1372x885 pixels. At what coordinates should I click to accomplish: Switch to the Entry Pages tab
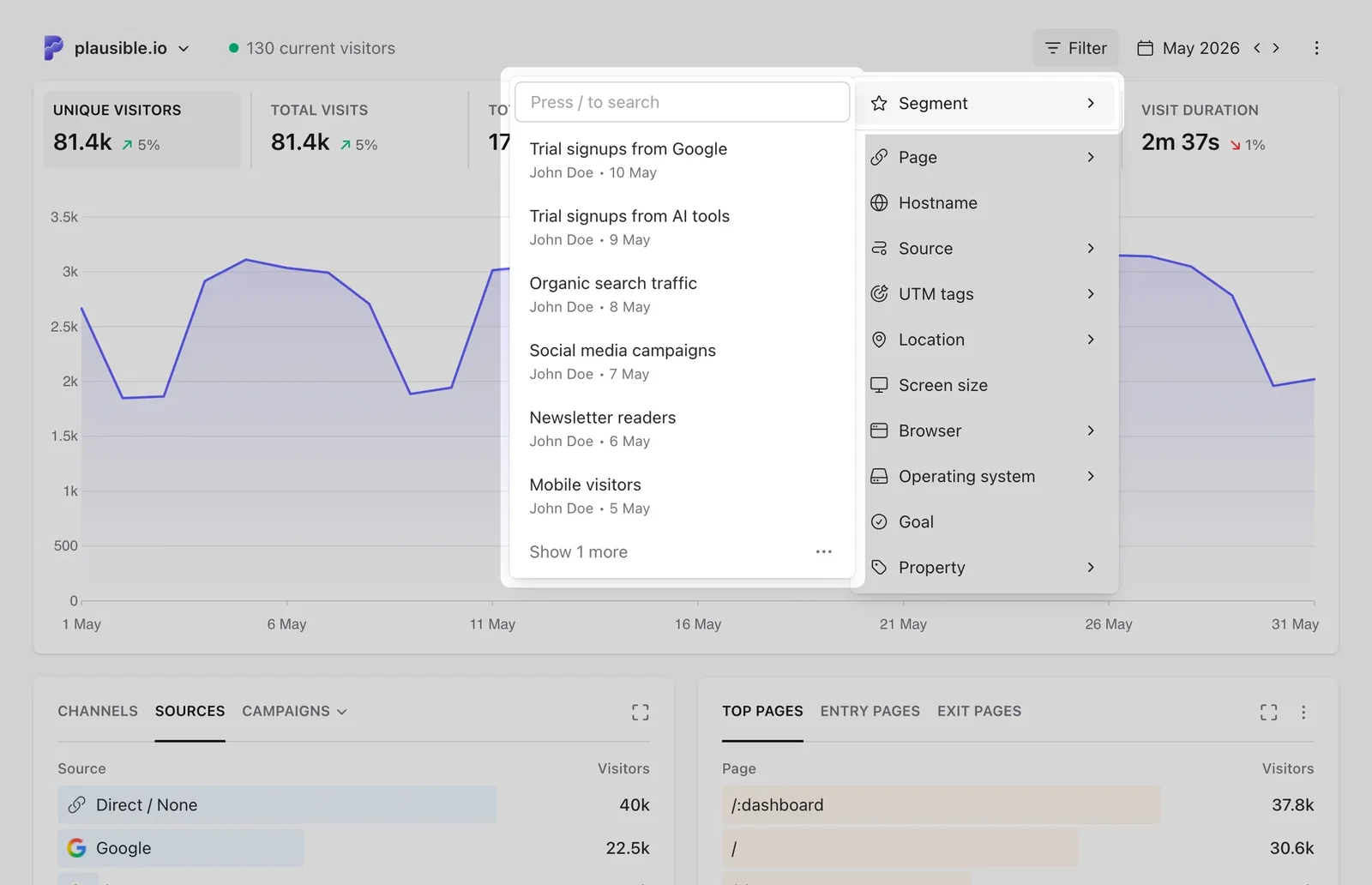point(870,711)
